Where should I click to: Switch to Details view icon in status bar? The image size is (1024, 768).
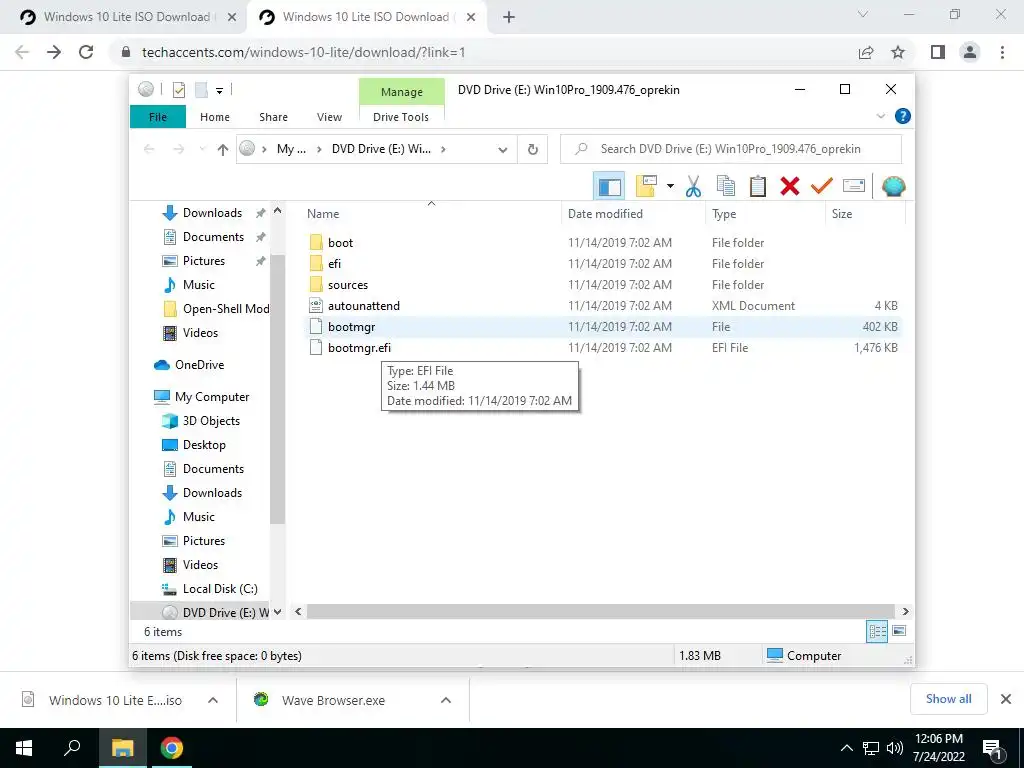pos(877,631)
